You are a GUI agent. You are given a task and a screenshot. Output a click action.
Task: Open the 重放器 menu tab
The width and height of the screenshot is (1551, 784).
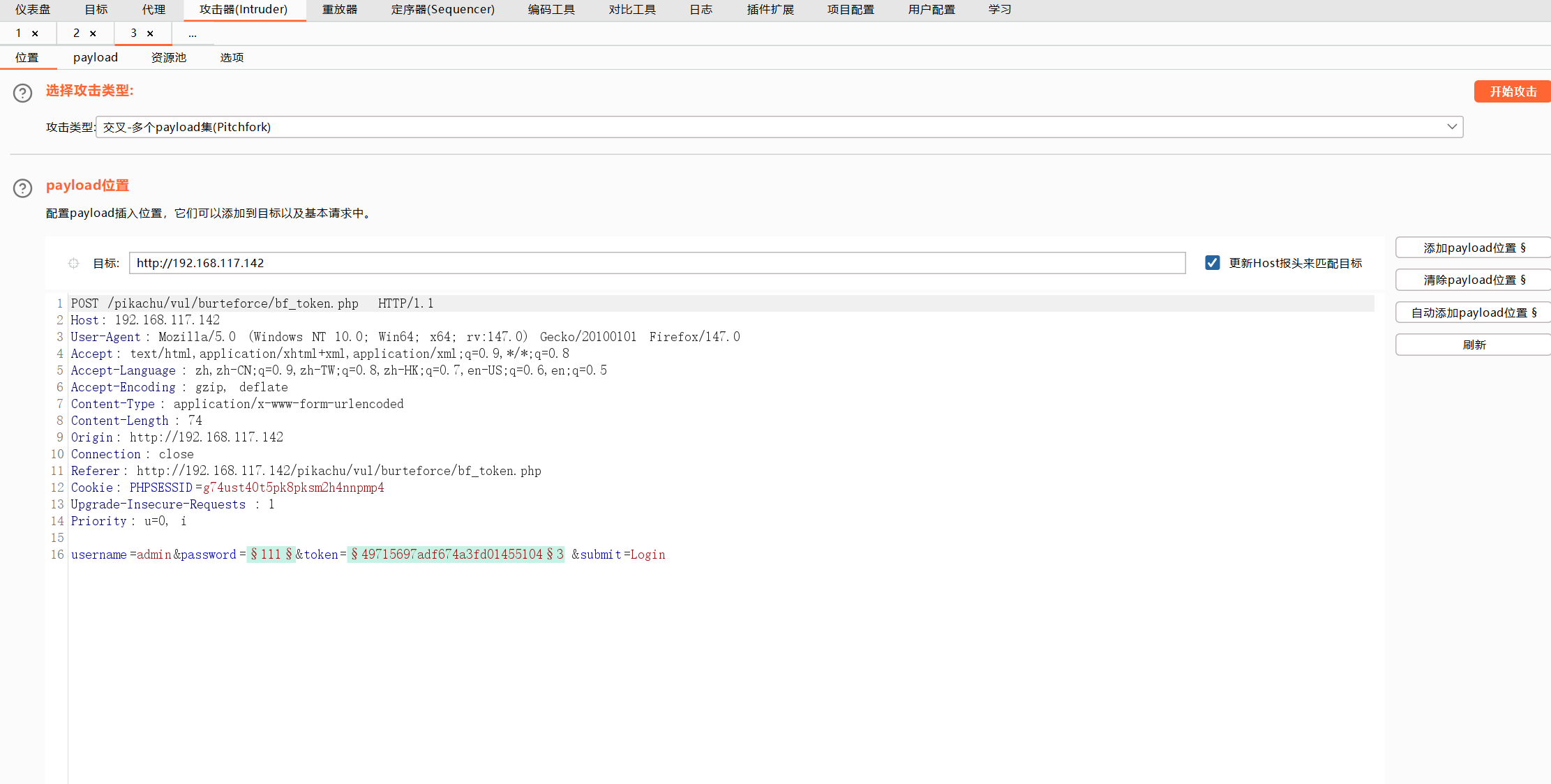[340, 10]
